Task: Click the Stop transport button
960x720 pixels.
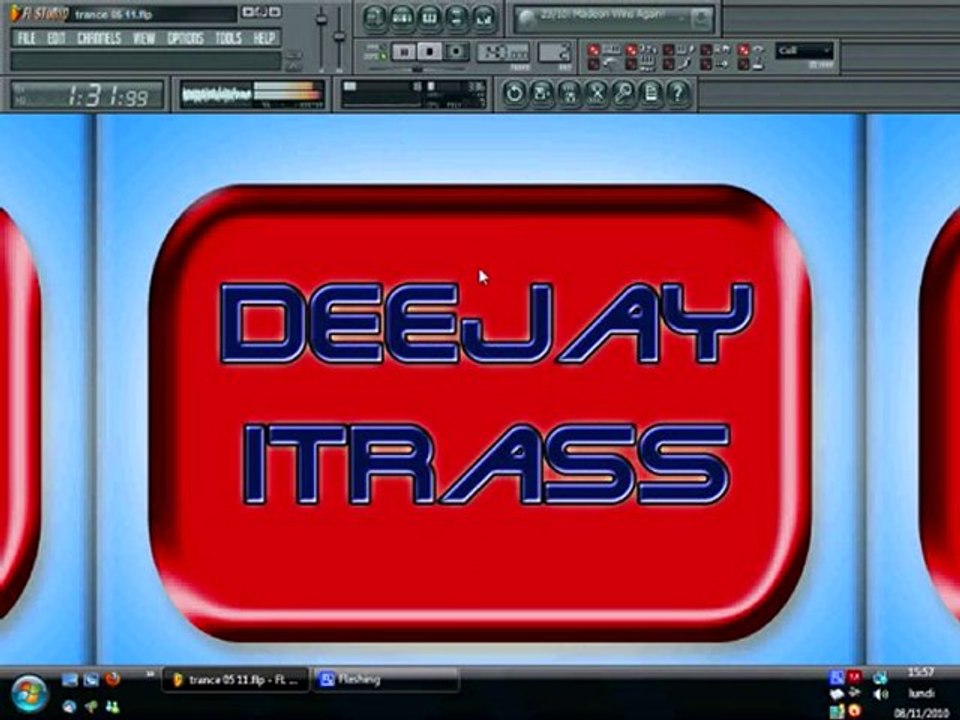Action: pos(430,52)
